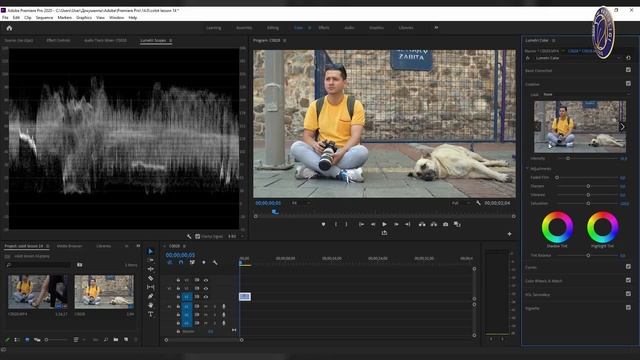Toggle timeline Snap magnet icon

point(181,262)
